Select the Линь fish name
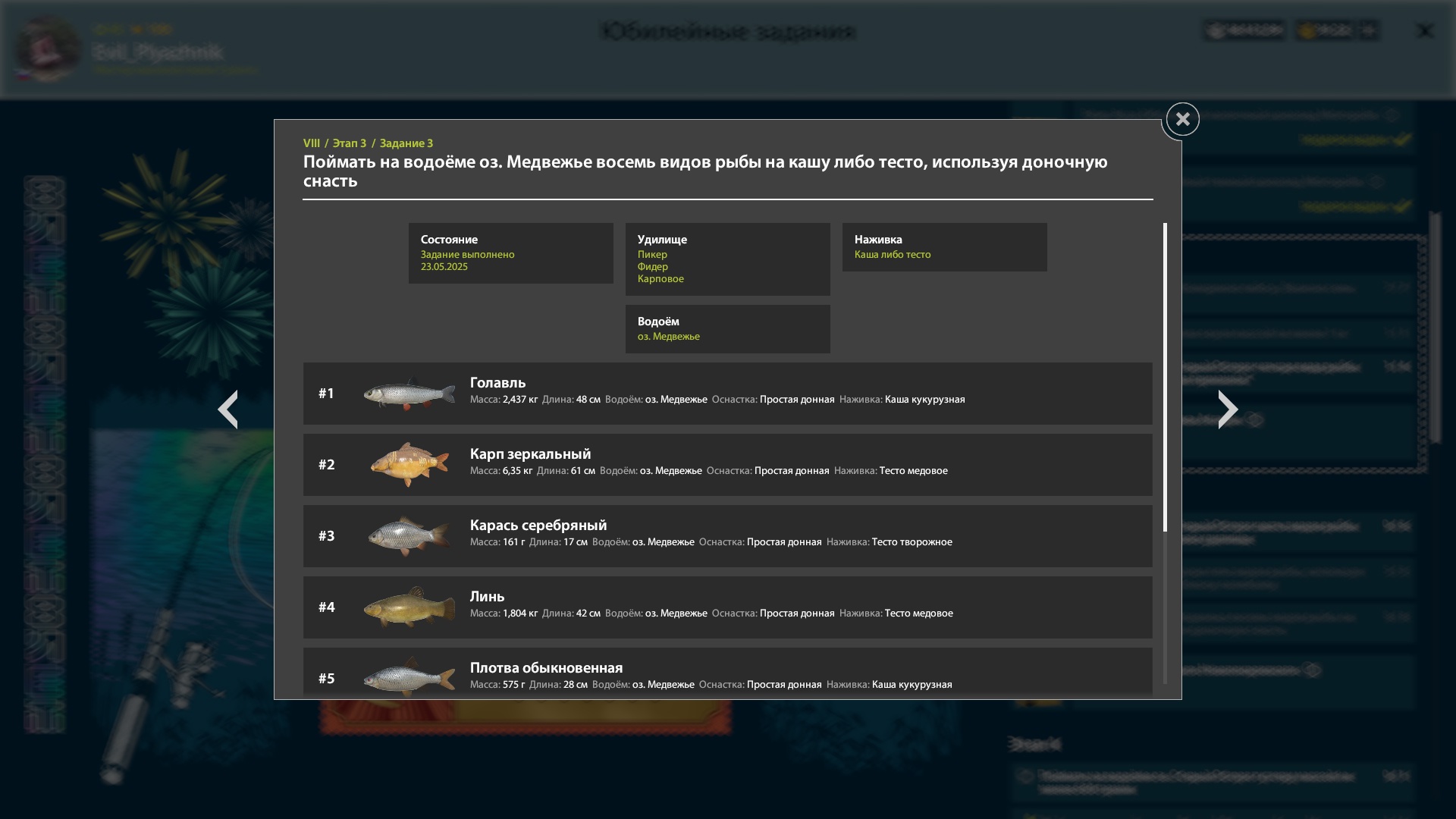 point(487,597)
